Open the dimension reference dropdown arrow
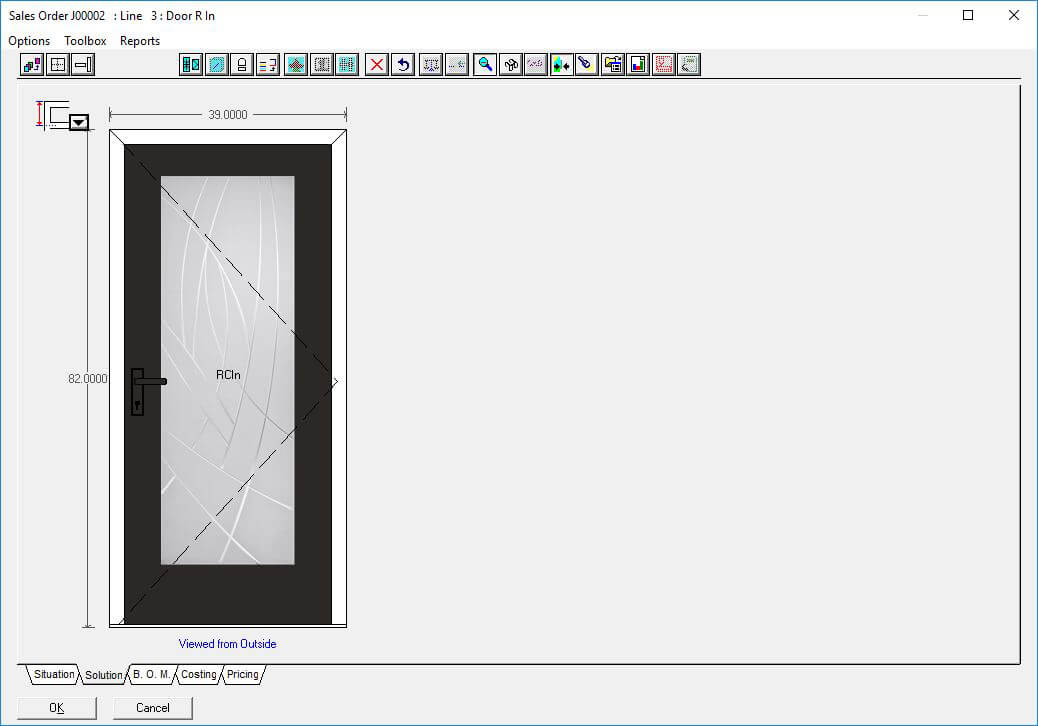The height and width of the screenshot is (726, 1038). (x=79, y=122)
